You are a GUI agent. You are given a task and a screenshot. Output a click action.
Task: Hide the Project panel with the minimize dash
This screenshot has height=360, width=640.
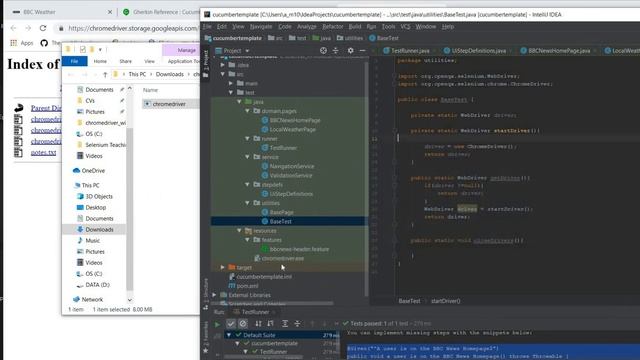coord(362,51)
